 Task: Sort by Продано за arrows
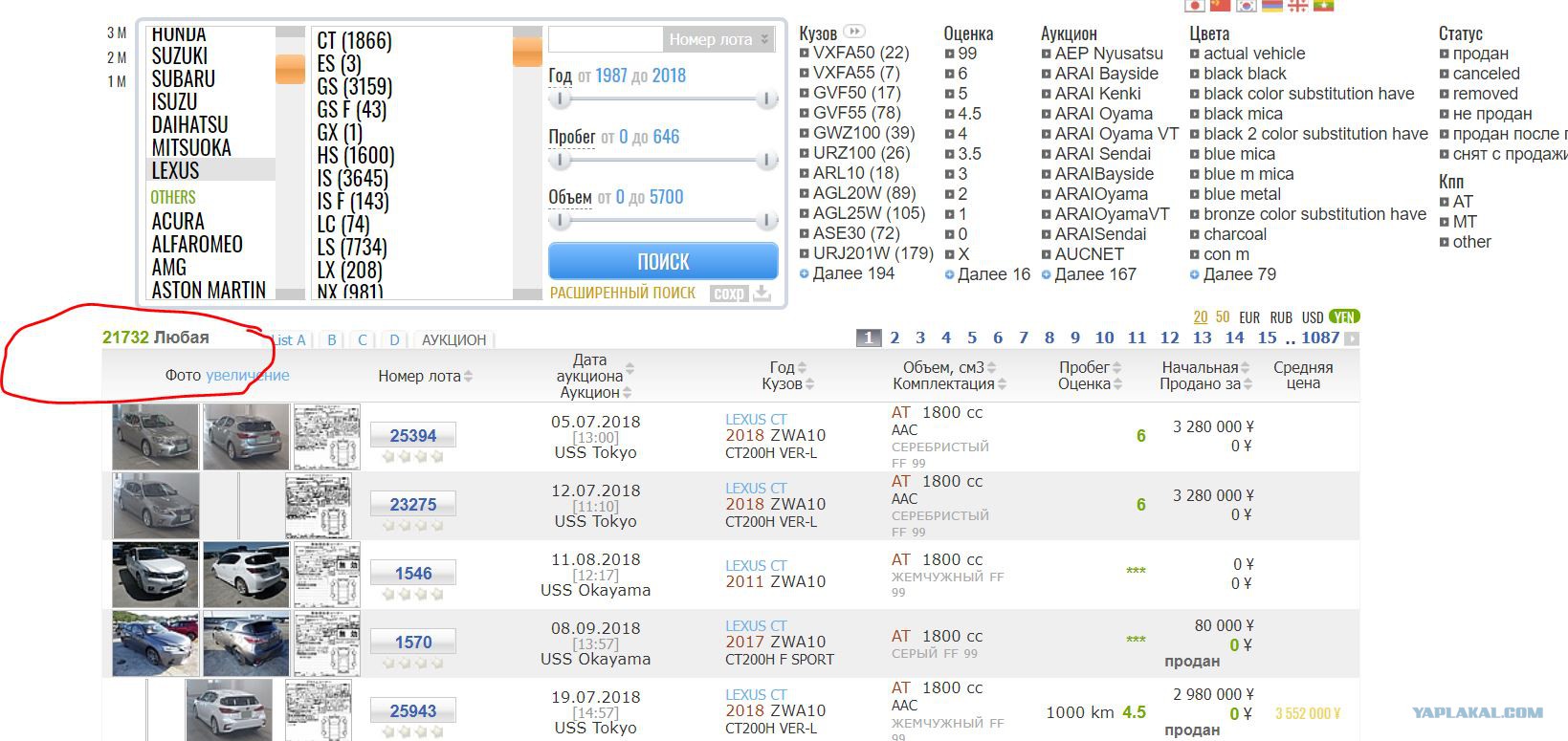coord(1248,384)
